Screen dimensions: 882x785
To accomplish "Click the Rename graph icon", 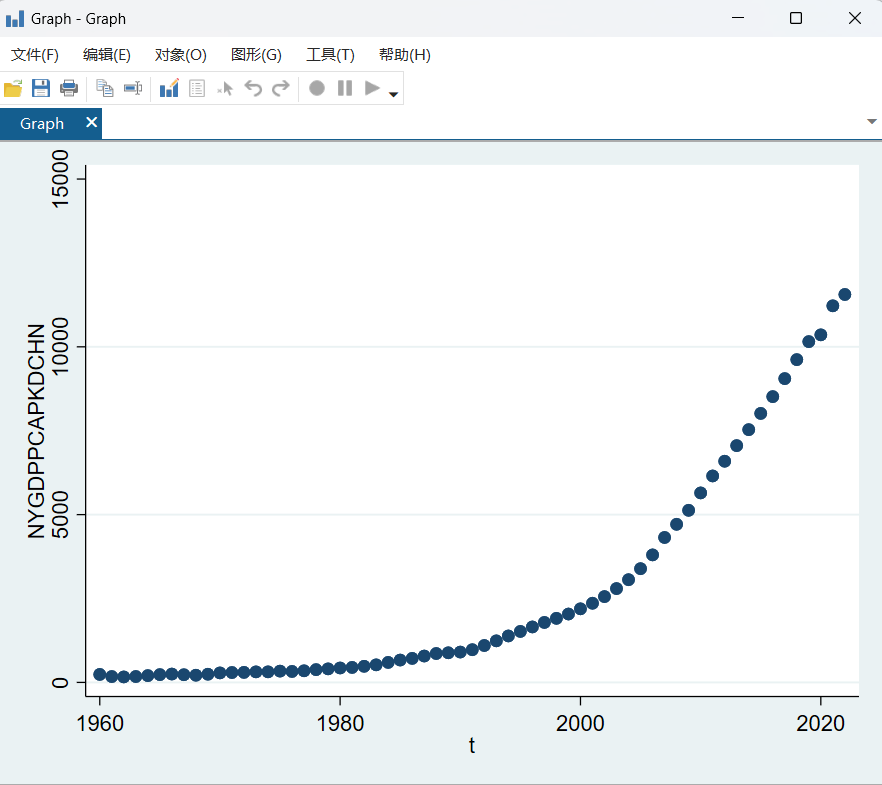I will (x=133, y=88).
